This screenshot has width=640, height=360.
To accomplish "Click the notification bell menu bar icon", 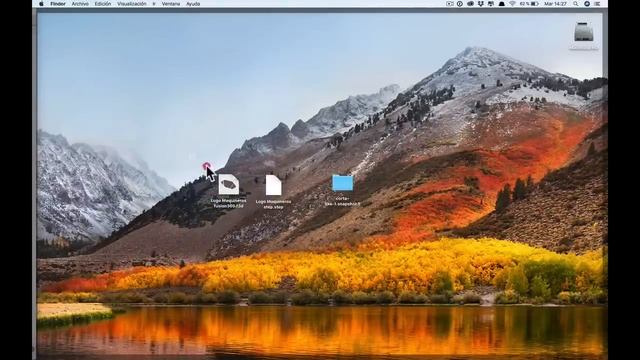I will (502, 4).
